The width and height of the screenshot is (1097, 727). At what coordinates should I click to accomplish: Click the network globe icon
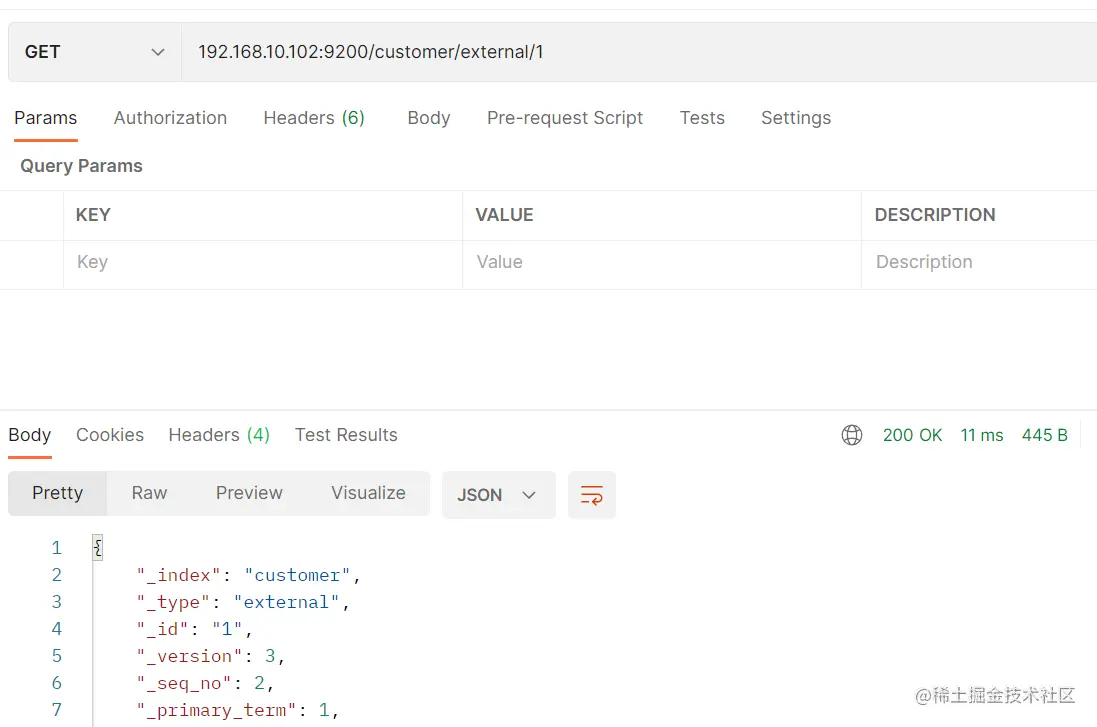[x=851, y=435]
